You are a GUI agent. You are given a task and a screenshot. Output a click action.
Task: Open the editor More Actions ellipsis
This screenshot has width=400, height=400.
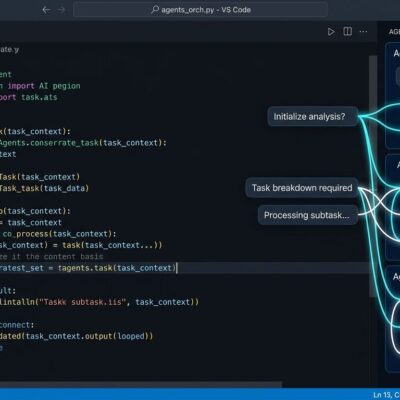[x=363, y=32]
